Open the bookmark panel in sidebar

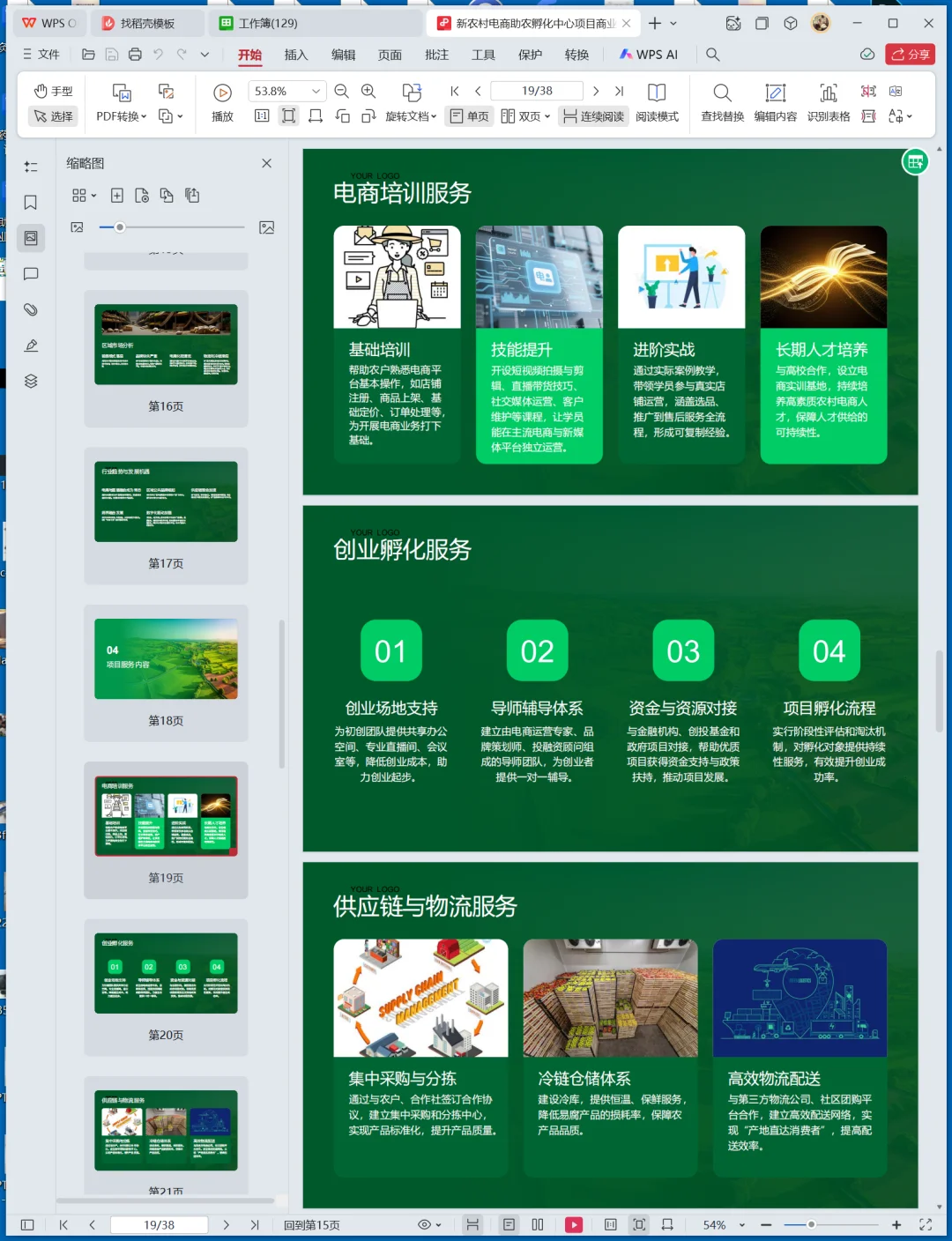click(31, 202)
